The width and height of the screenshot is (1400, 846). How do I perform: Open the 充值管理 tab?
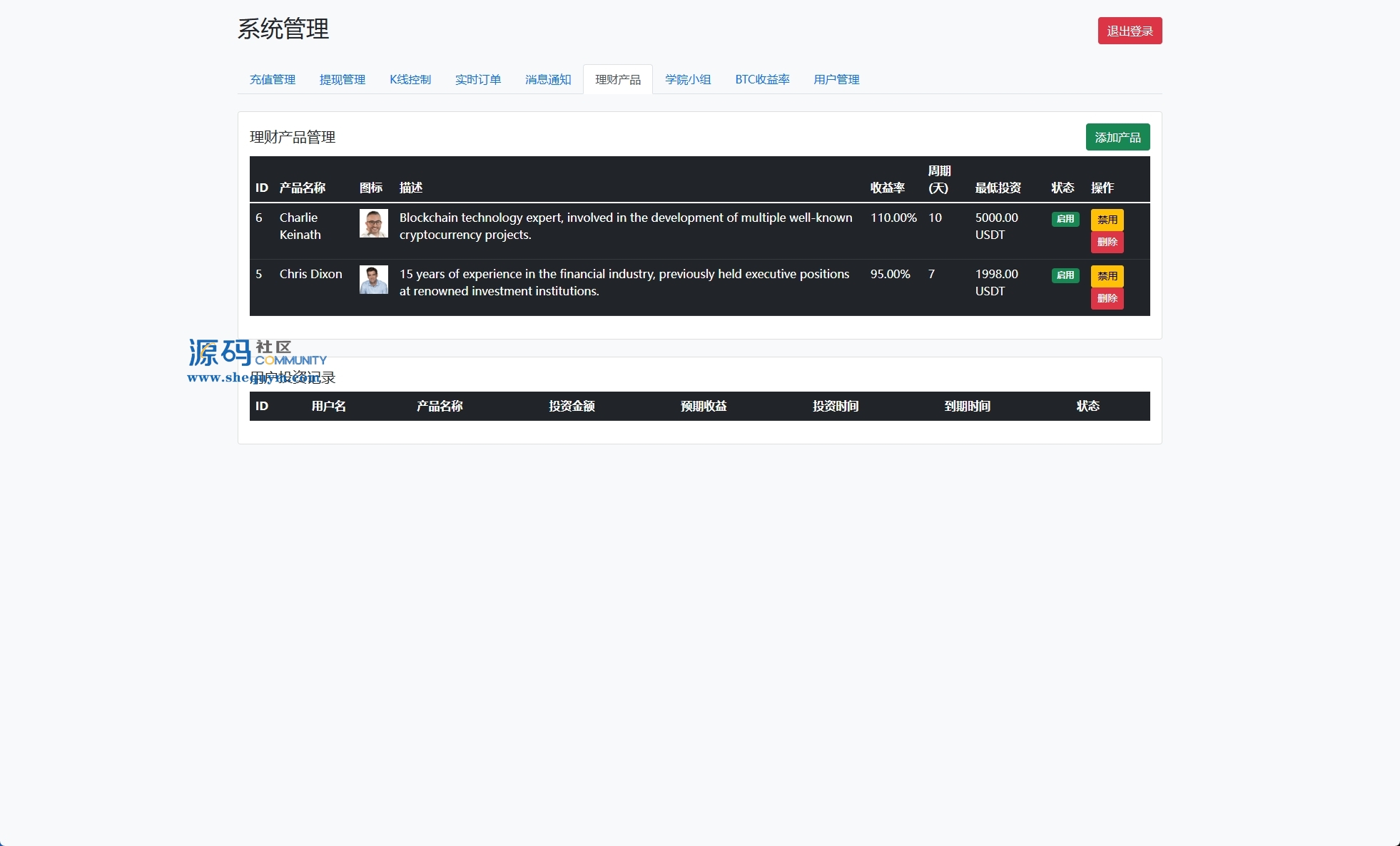(273, 79)
